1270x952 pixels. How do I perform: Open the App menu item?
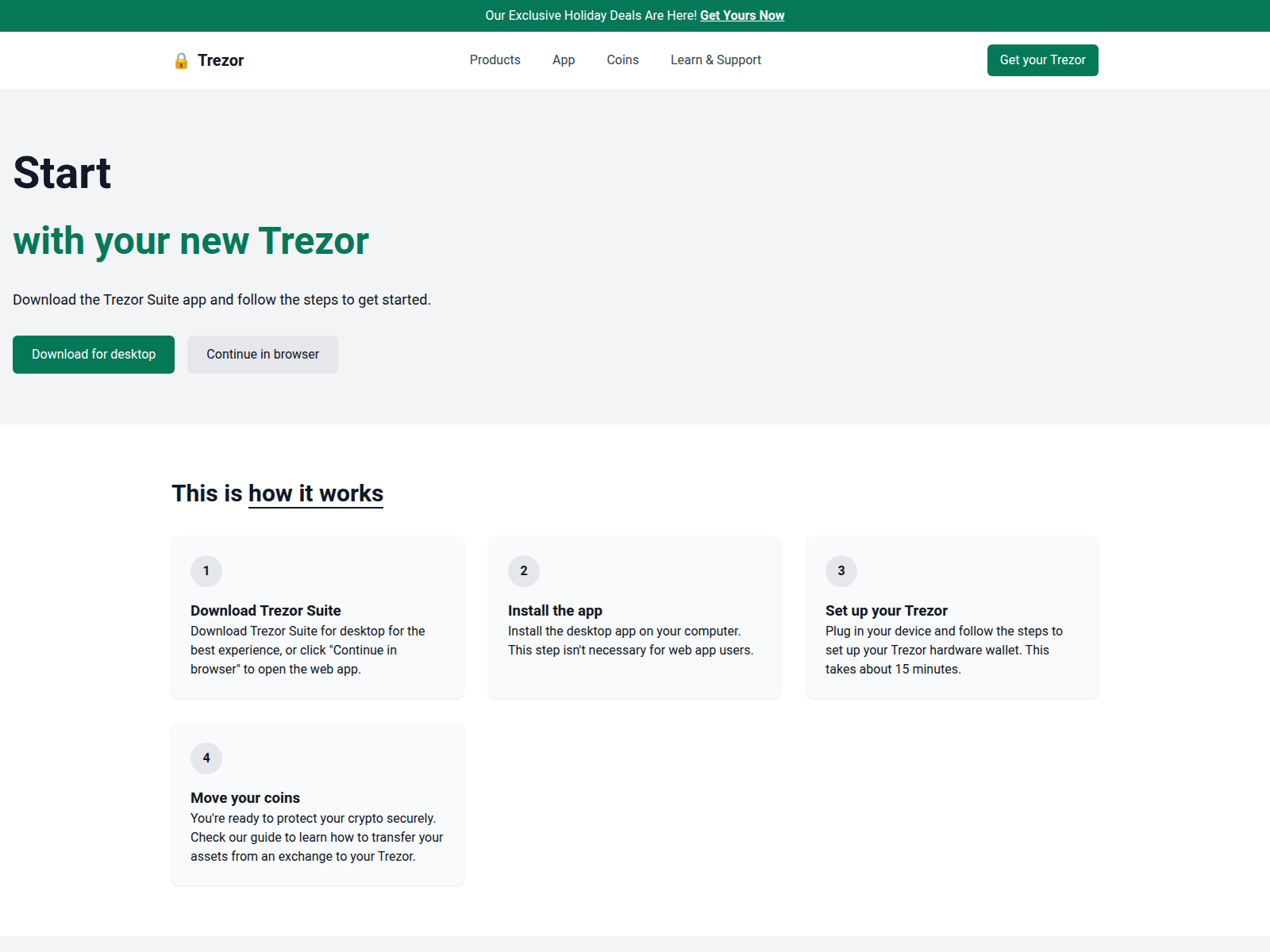click(564, 60)
